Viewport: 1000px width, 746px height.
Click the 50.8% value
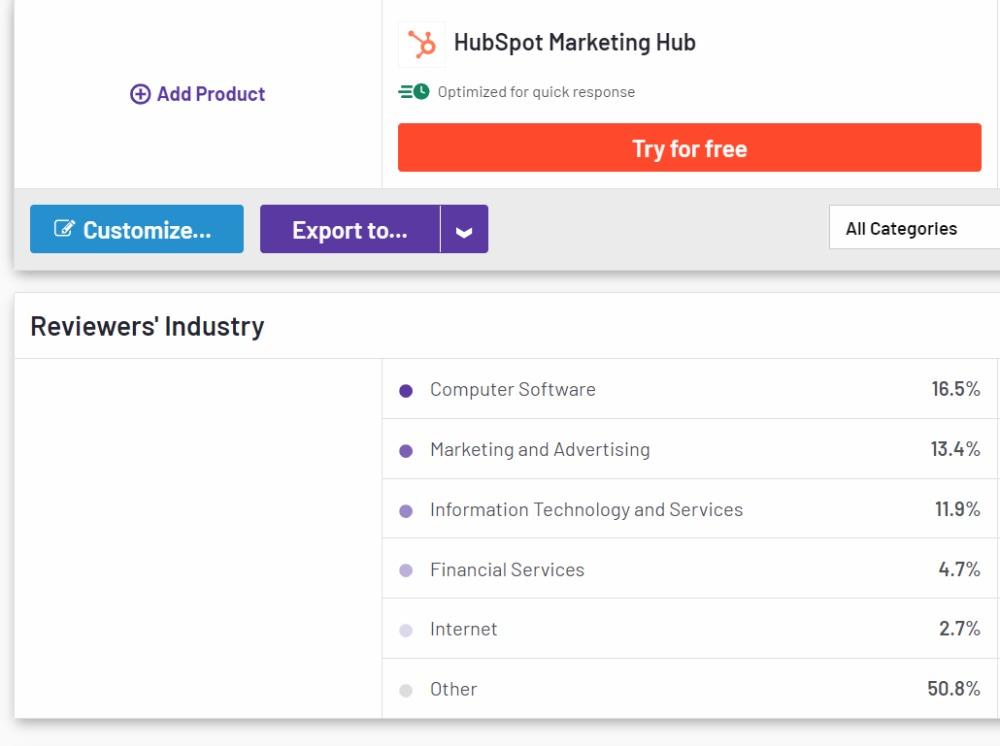(x=953, y=689)
